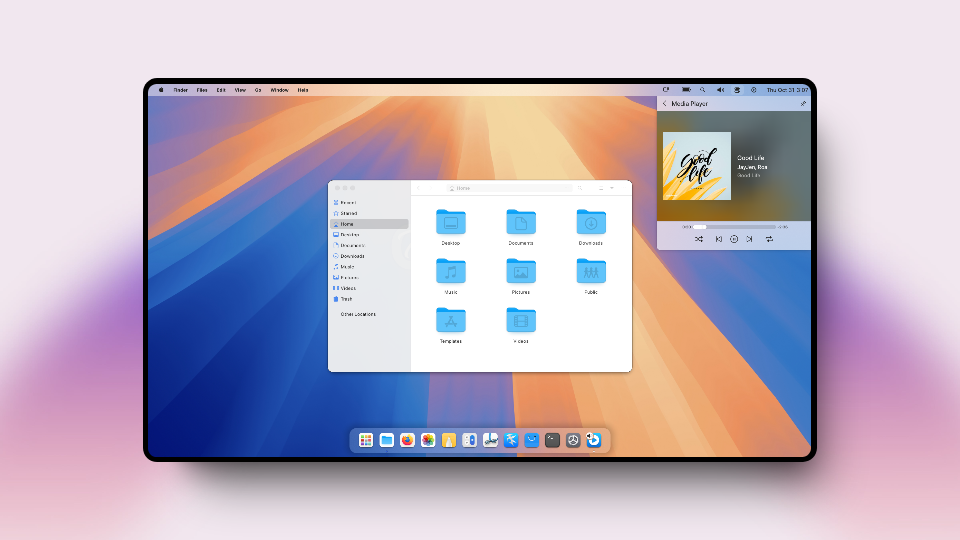Open the Finder menu
The width and height of the screenshot is (960, 540).
point(181,90)
